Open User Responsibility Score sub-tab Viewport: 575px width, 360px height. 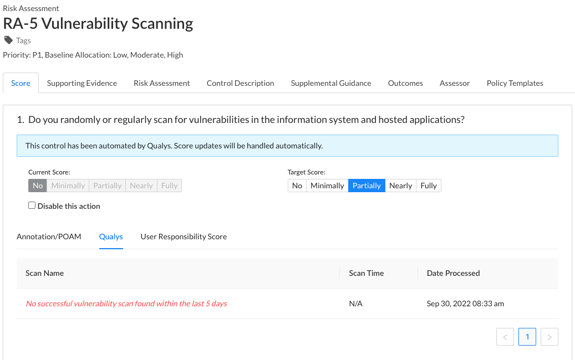(183, 236)
